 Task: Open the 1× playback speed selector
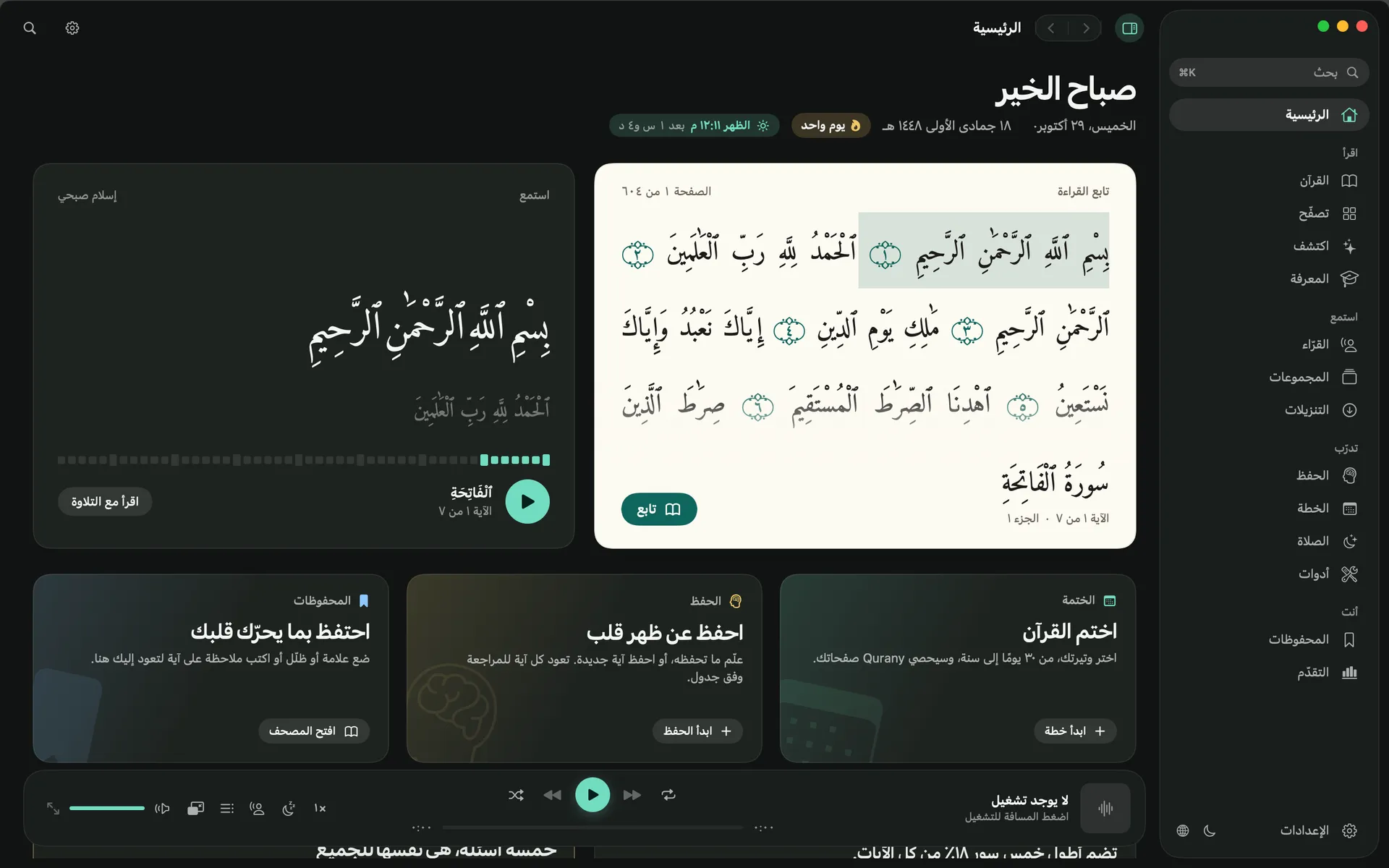click(320, 808)
